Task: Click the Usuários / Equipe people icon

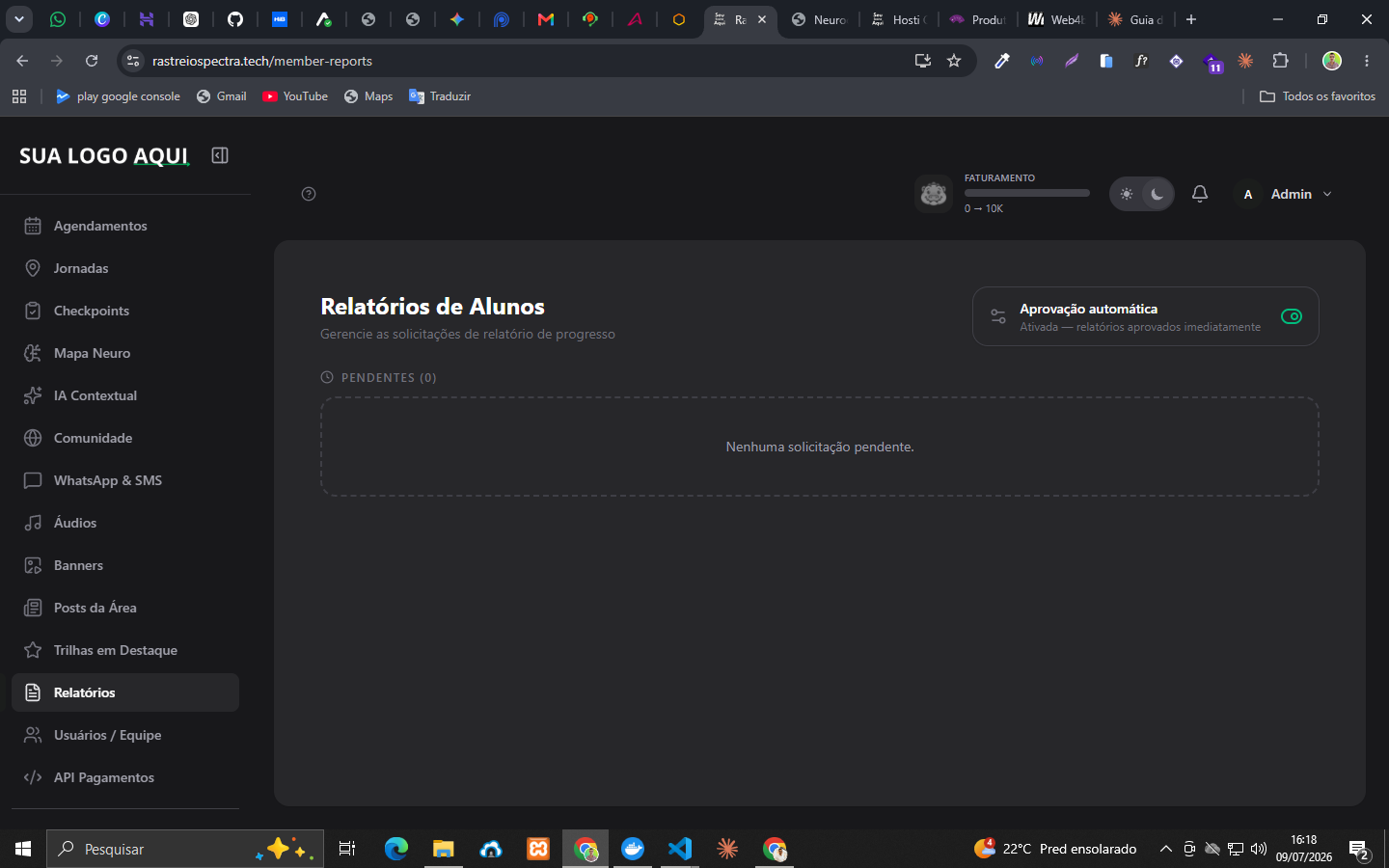Action: coord(33,735)
